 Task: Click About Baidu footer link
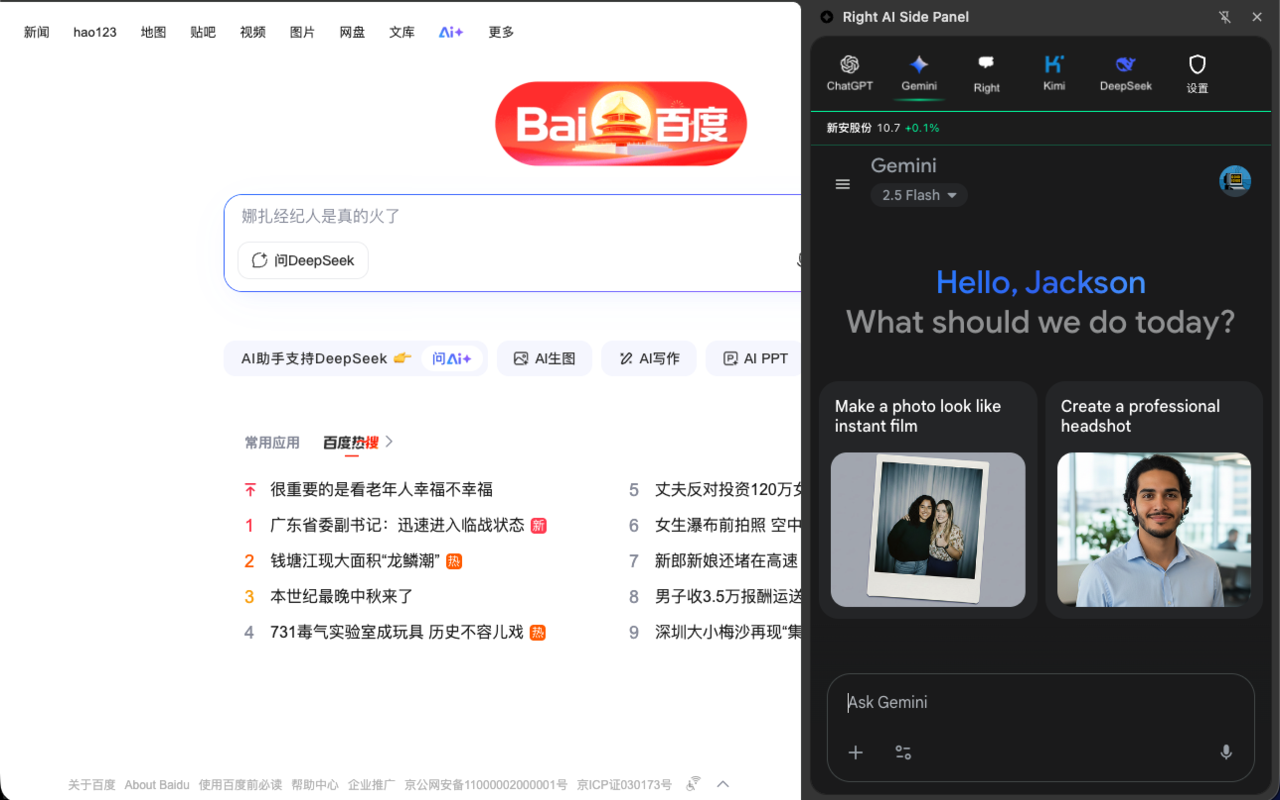(x=157, y=785)
